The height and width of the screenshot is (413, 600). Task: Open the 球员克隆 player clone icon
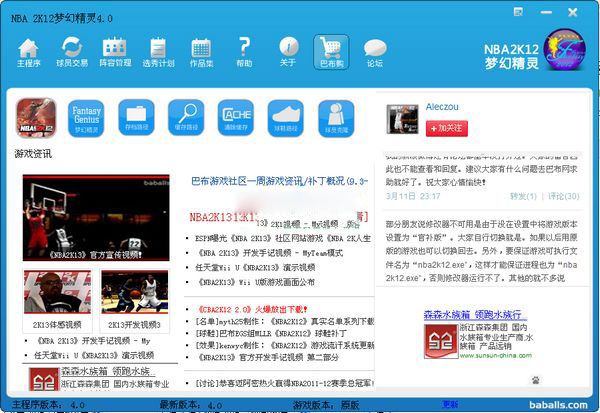pos(336,118)
